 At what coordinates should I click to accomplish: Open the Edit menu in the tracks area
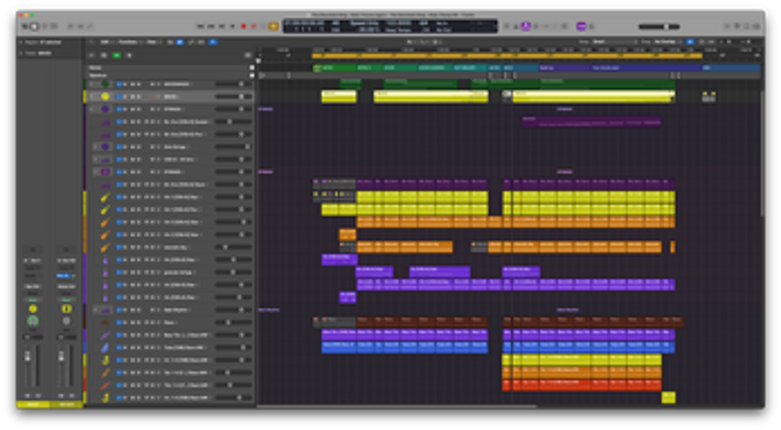[106, 42]
